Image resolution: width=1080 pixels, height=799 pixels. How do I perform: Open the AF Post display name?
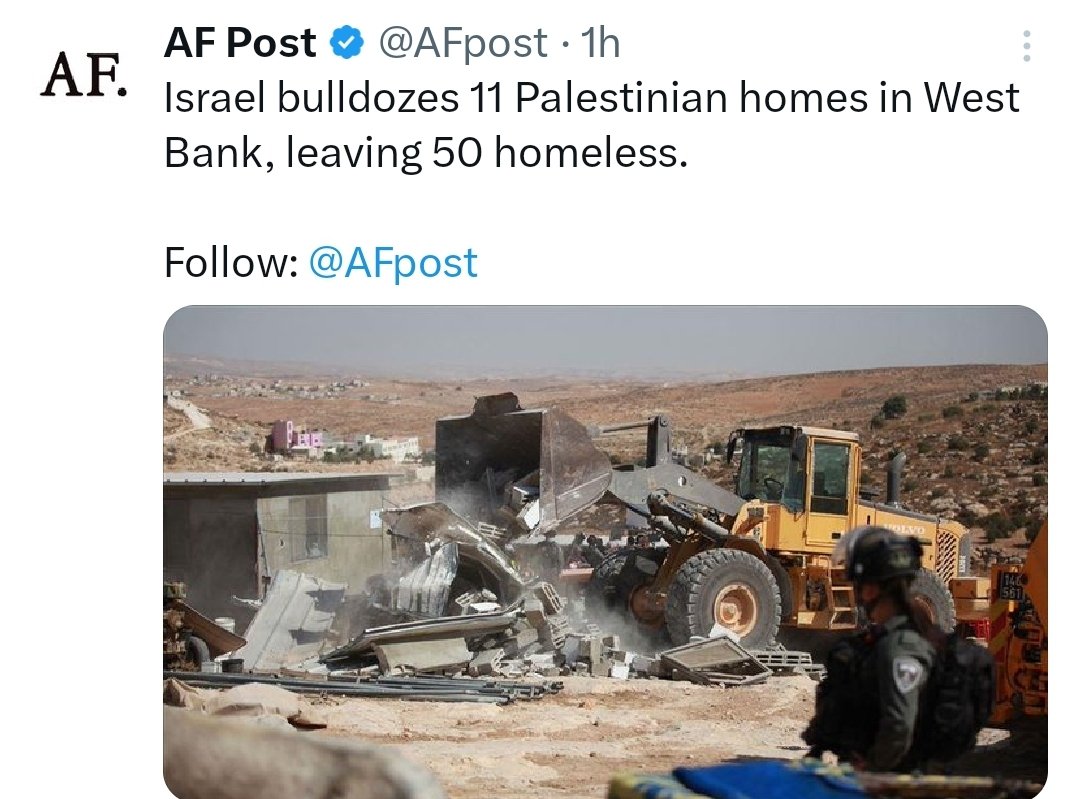pyautogui.click(x=240, y=43)
